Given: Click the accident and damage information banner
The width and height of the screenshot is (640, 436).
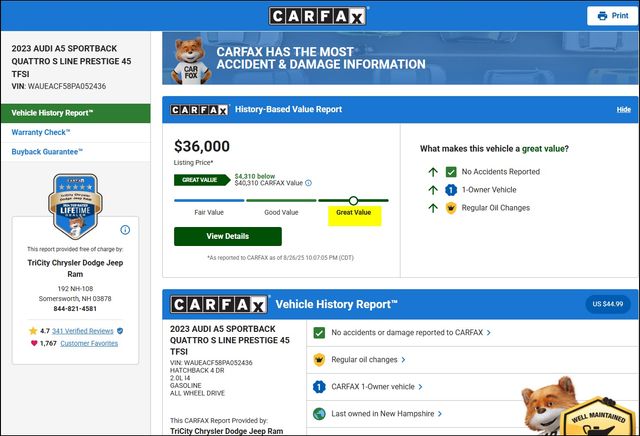Looking at the screenshot, I should point(400,58).
